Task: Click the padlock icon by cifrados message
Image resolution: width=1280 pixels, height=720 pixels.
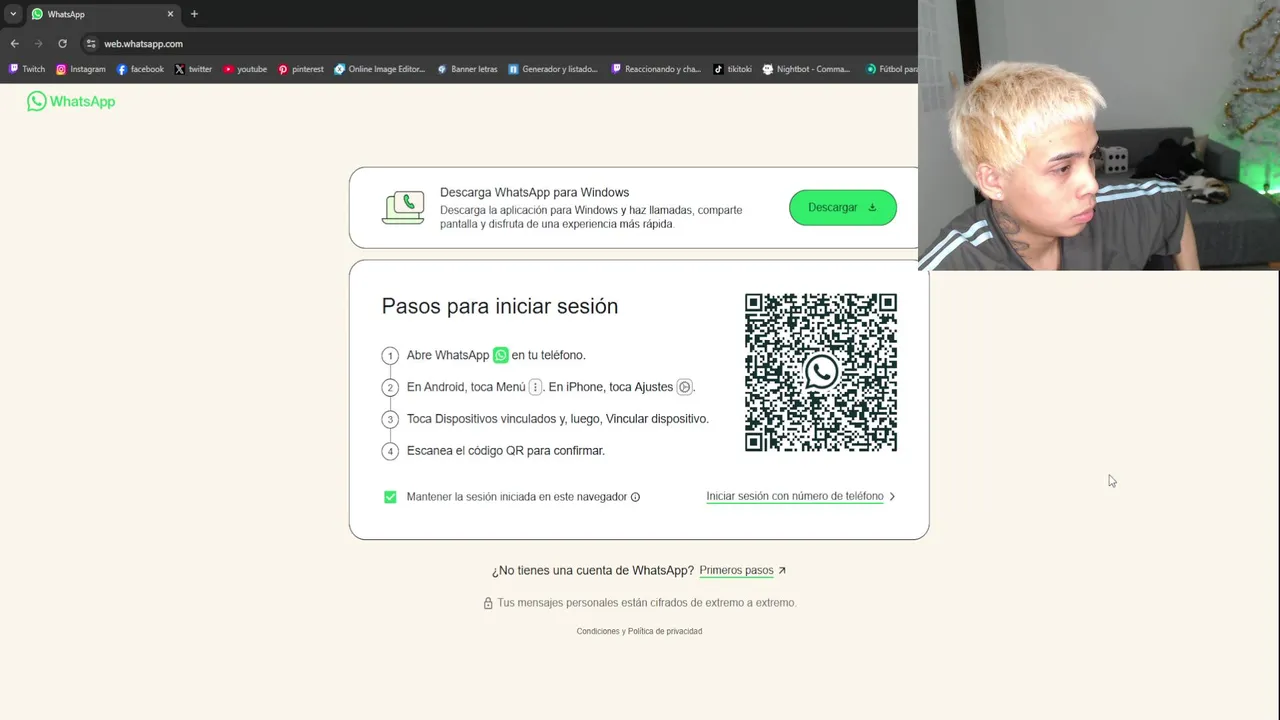Action: pos(488,603)
